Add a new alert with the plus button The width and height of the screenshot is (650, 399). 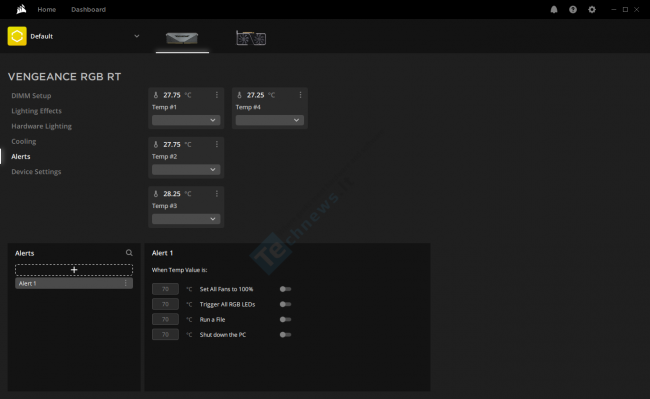pos(74,270)
